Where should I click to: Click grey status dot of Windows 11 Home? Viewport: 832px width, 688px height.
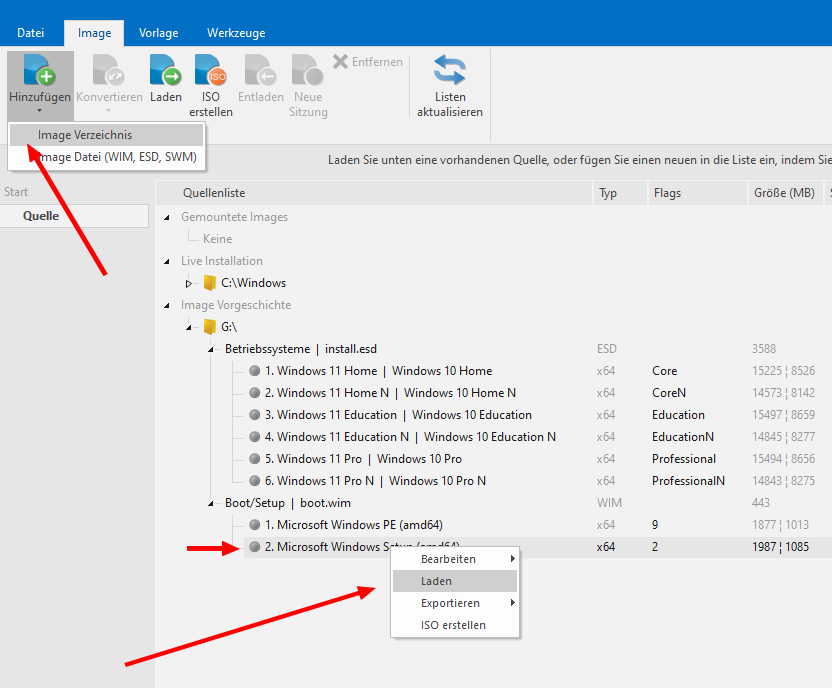point(255,371)
